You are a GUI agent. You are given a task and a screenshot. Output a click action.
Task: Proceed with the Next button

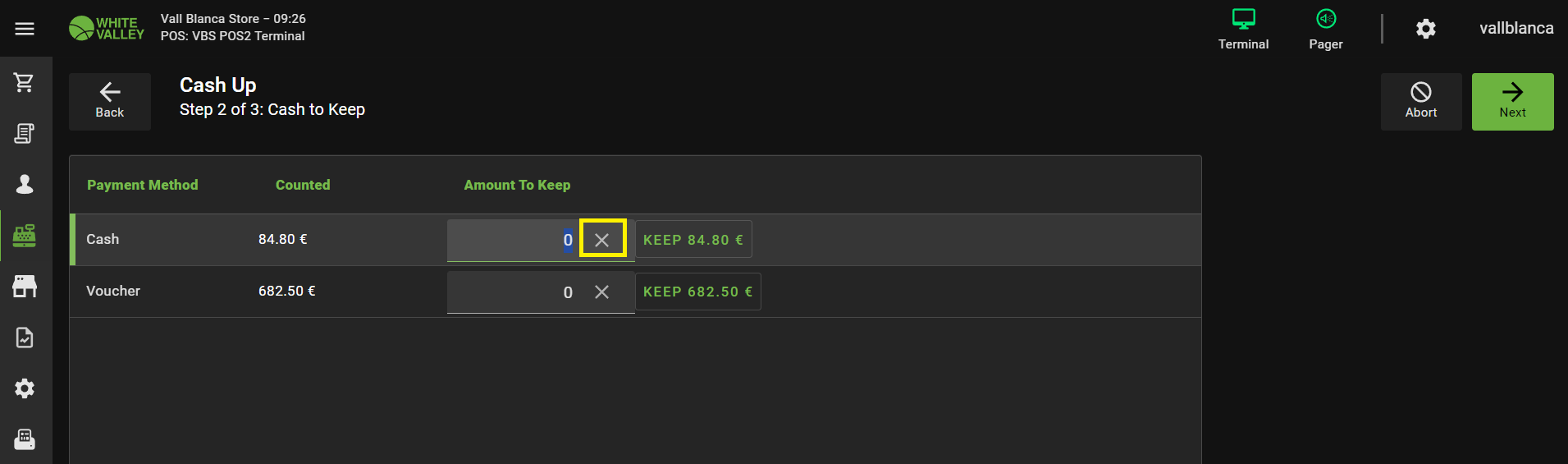(x=1512, y=101)
